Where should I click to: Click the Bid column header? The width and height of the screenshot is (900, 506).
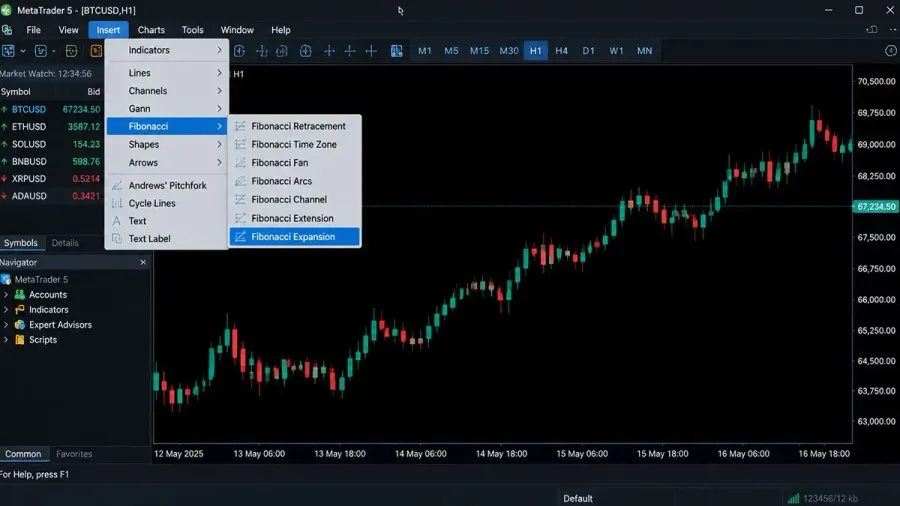coord(94,92)
